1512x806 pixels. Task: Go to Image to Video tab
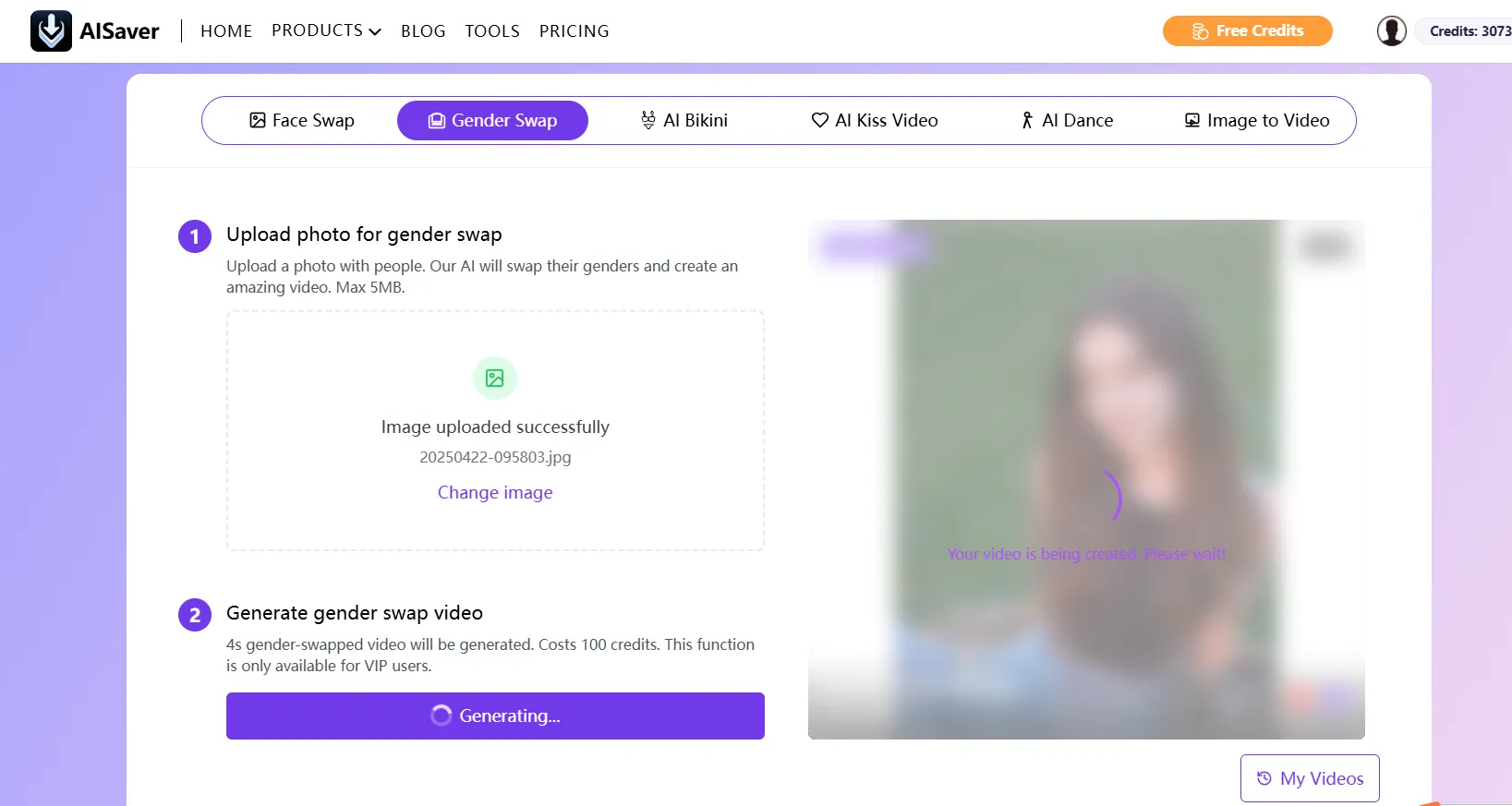[1257, 120]
